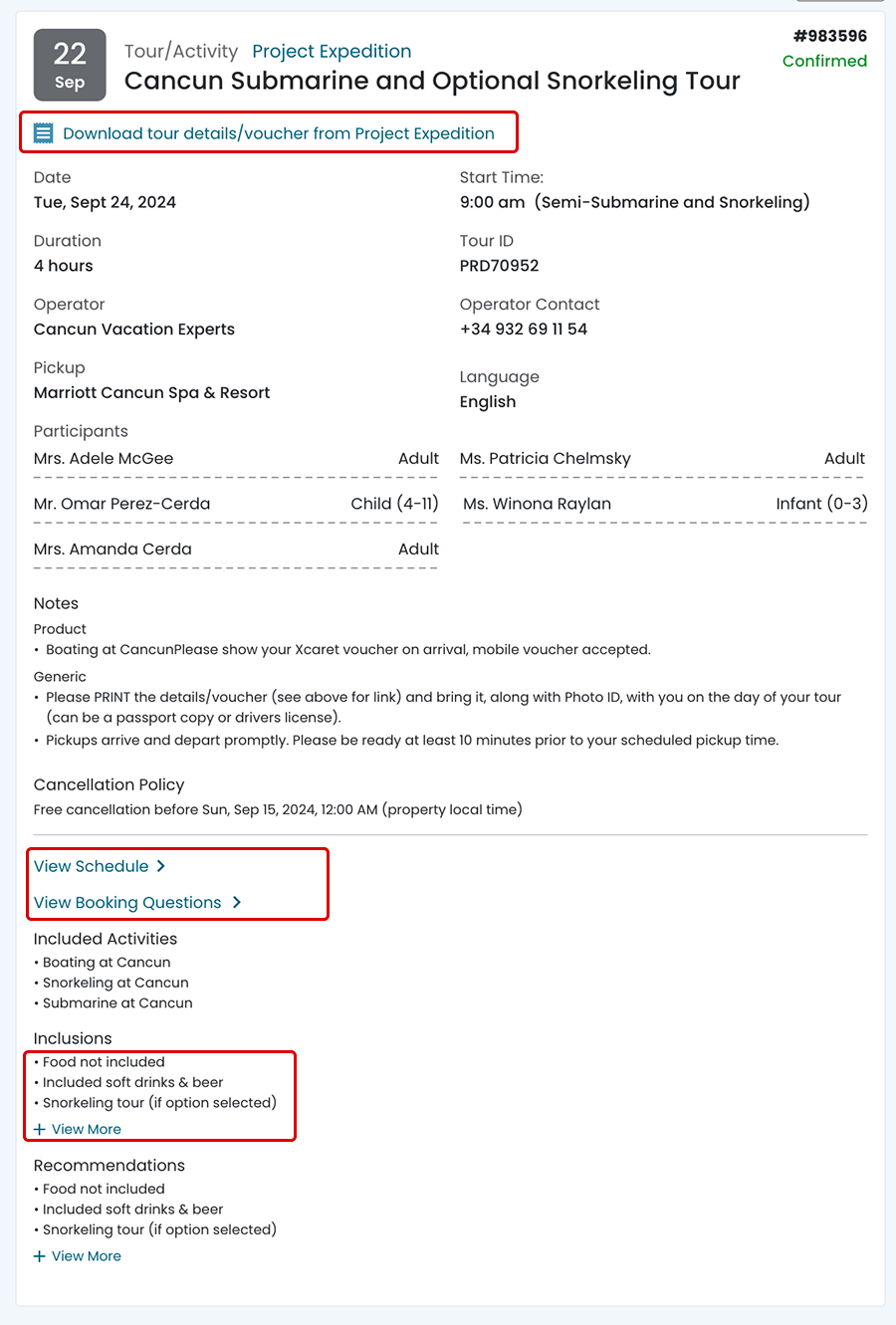Click the 22 Sep date badge
896x1325 pixels.
point(70,65)
